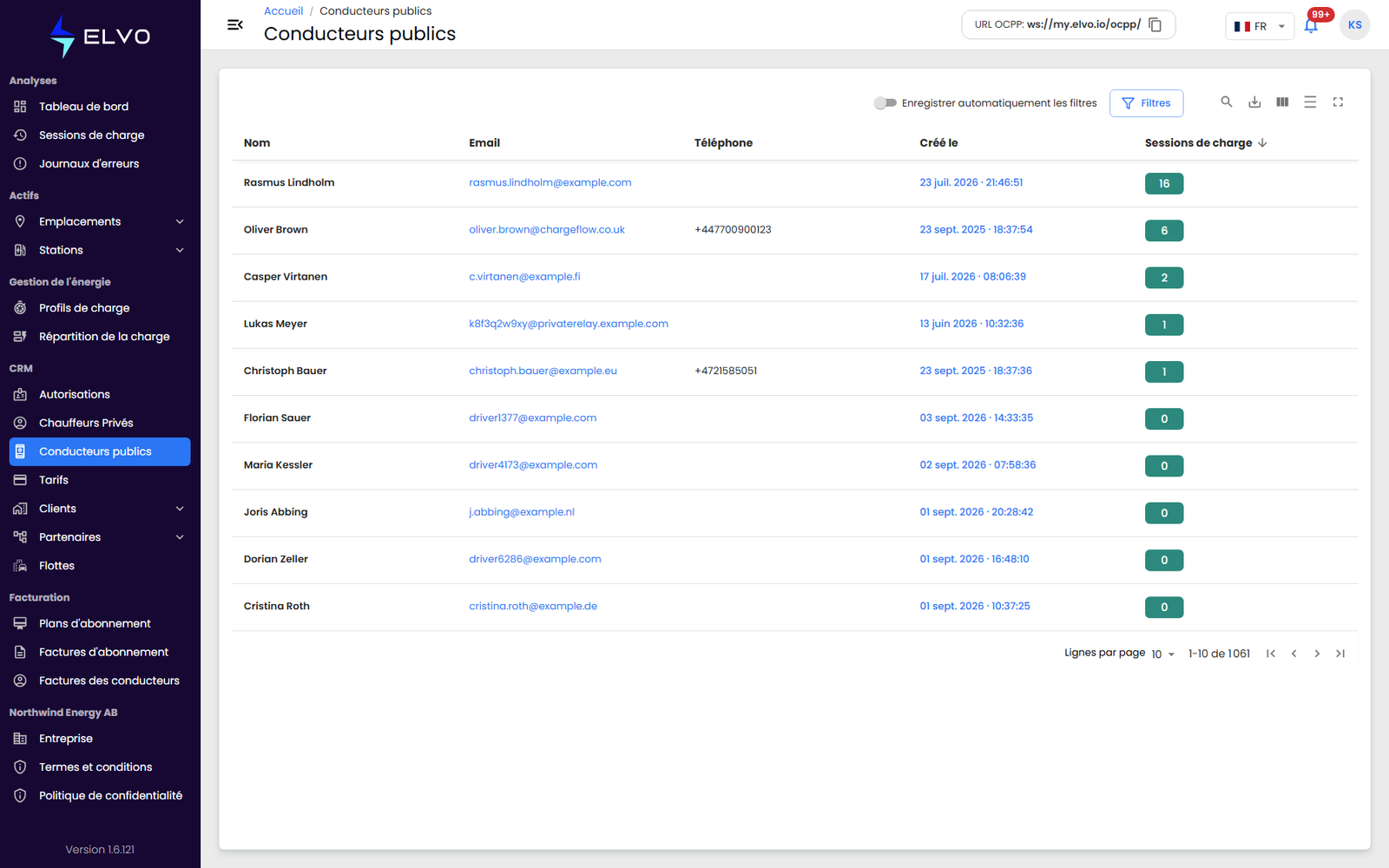Sort by the Email column header
The height and width of the screenshot is (868, 1389).
pyautogui.click(x=484, y=143)
